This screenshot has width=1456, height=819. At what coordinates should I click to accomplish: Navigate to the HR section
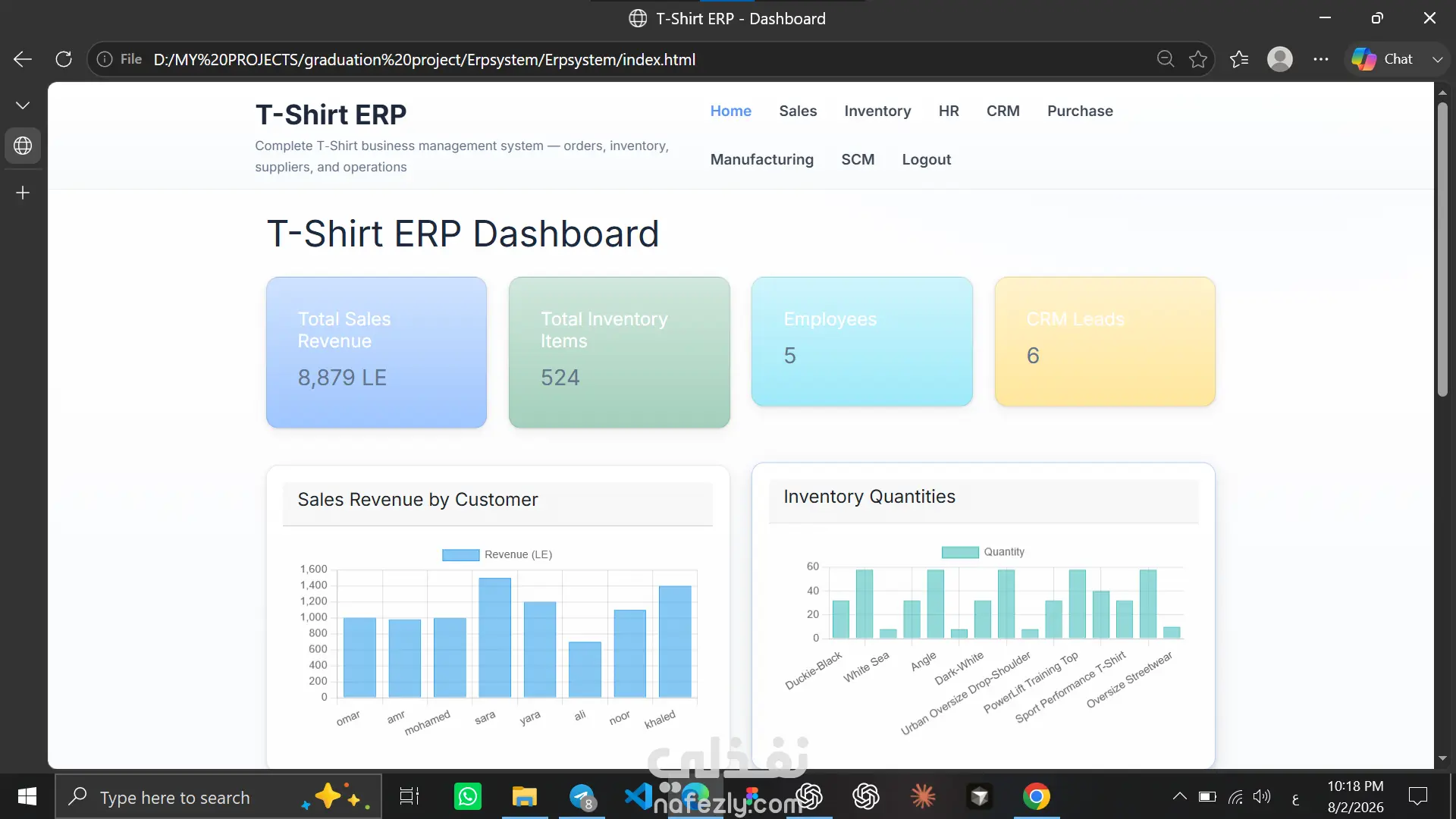point(949,111)
